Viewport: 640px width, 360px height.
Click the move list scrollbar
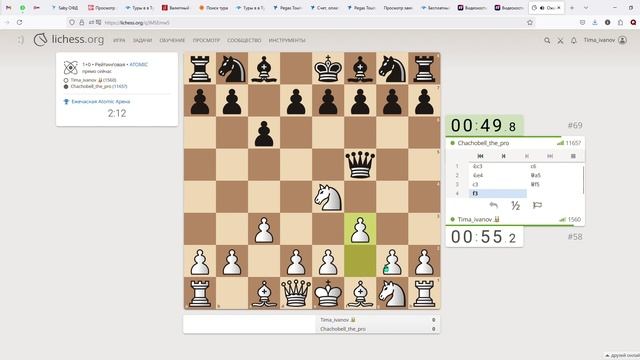pyautogui.click(x=583, y=180)
